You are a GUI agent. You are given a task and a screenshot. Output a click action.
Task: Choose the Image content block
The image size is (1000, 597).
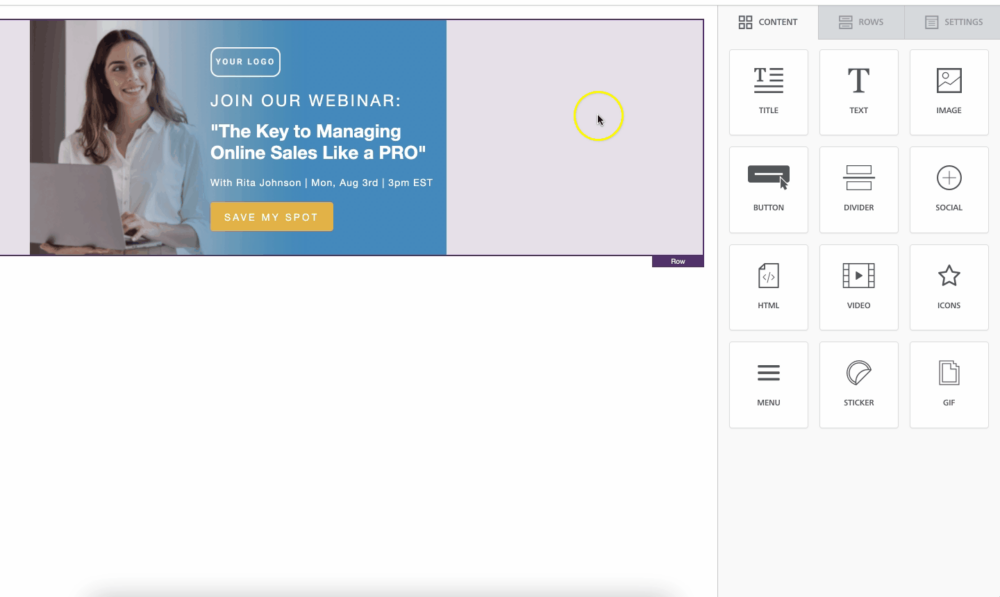(x=948, y=92)
